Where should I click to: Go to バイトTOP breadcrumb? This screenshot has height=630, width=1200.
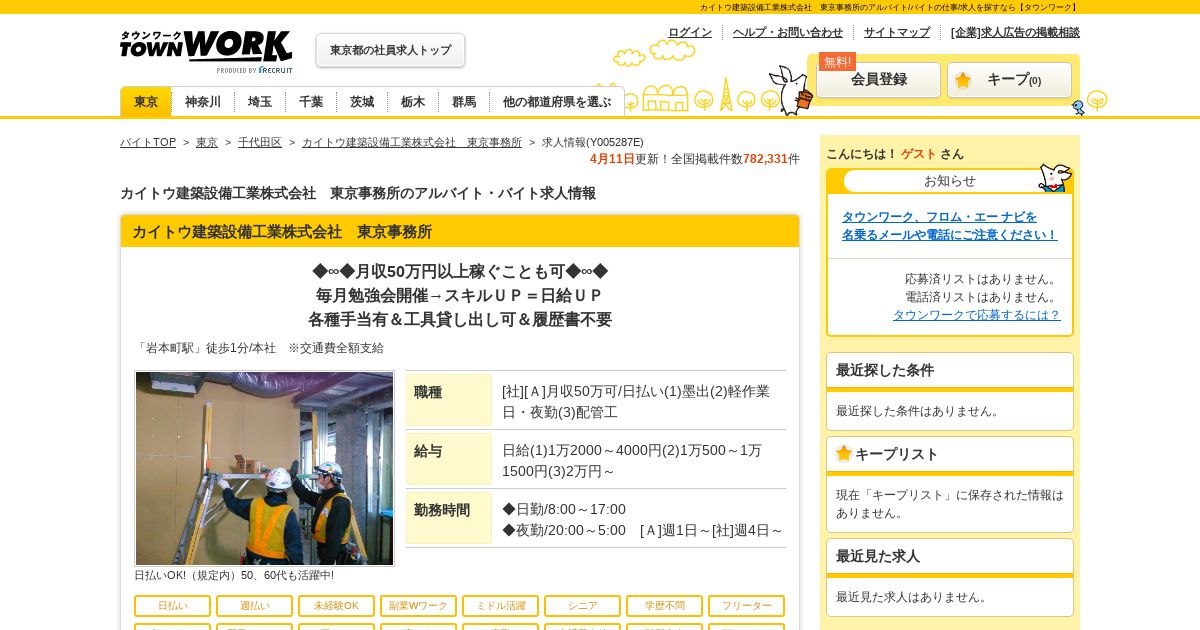point(148,142)
